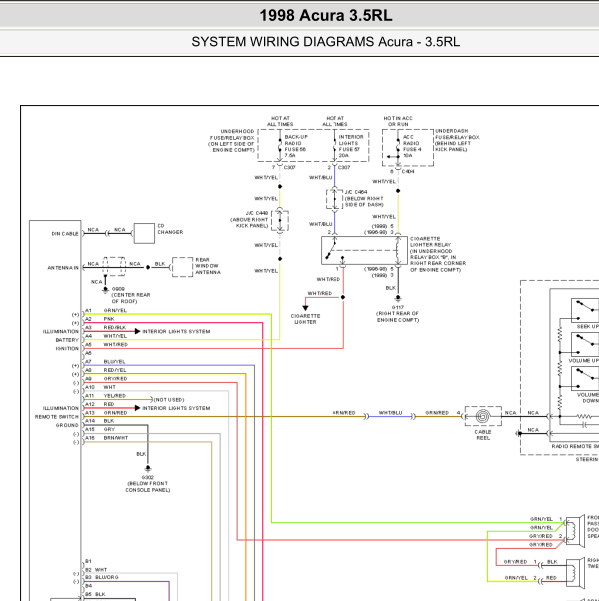Click the Rear Window Antenna dashed box

tap(182, 267)
